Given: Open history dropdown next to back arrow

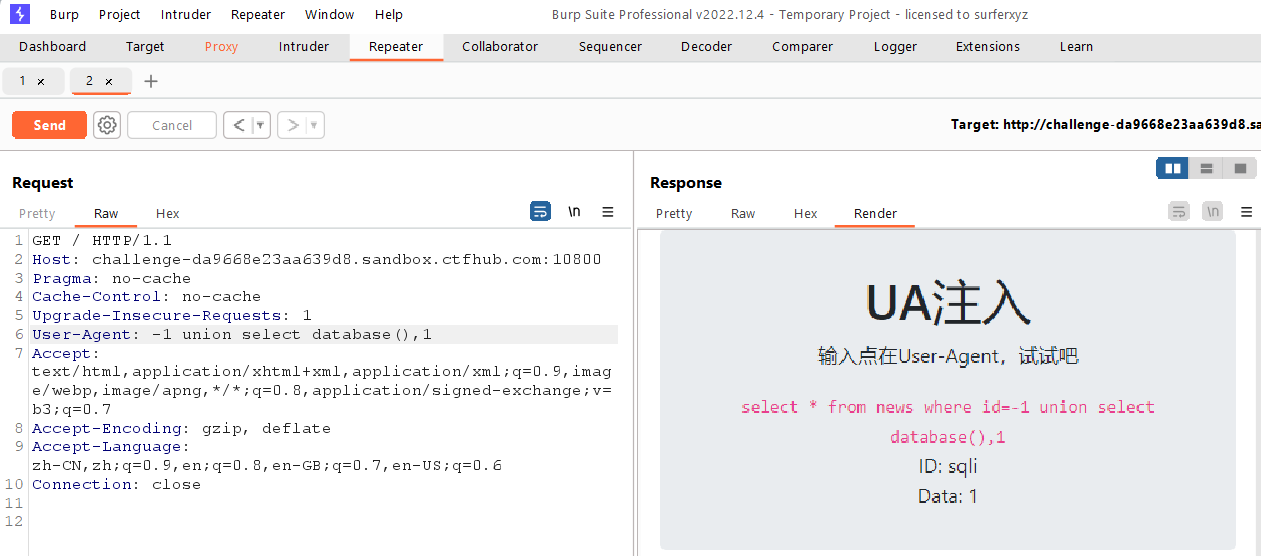Looking at the screenshot, I should coord(261,125).
